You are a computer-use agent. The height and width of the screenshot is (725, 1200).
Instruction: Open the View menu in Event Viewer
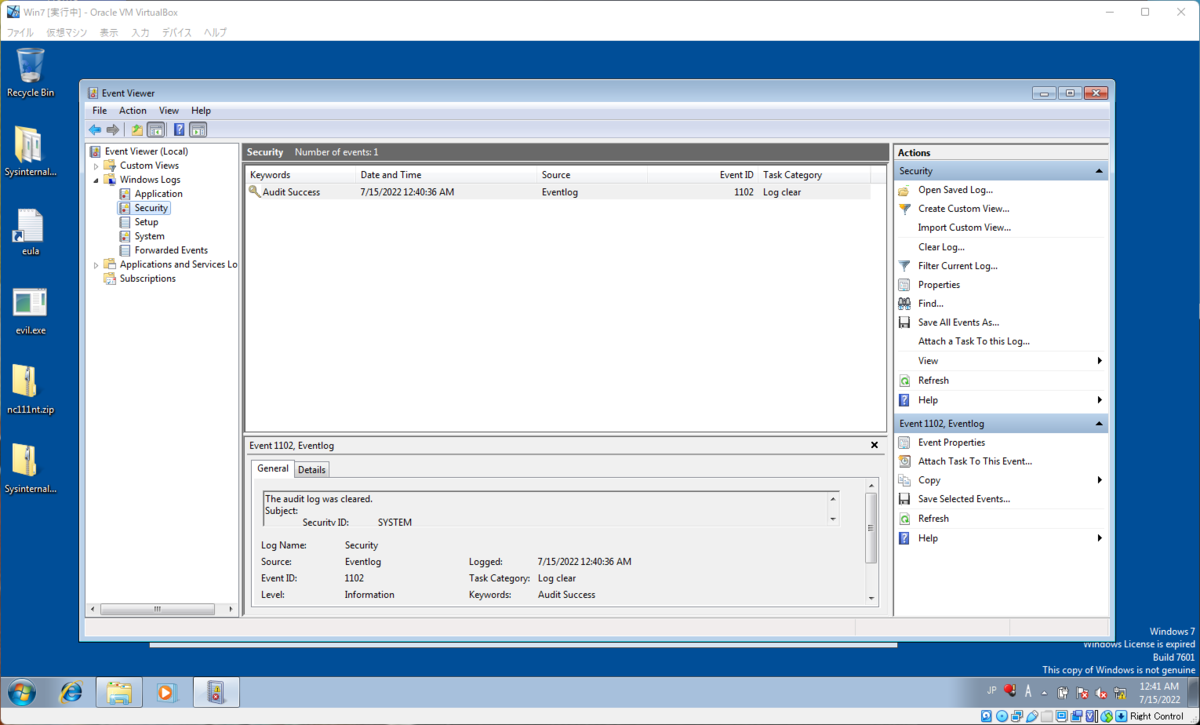[x=169, y=111]
